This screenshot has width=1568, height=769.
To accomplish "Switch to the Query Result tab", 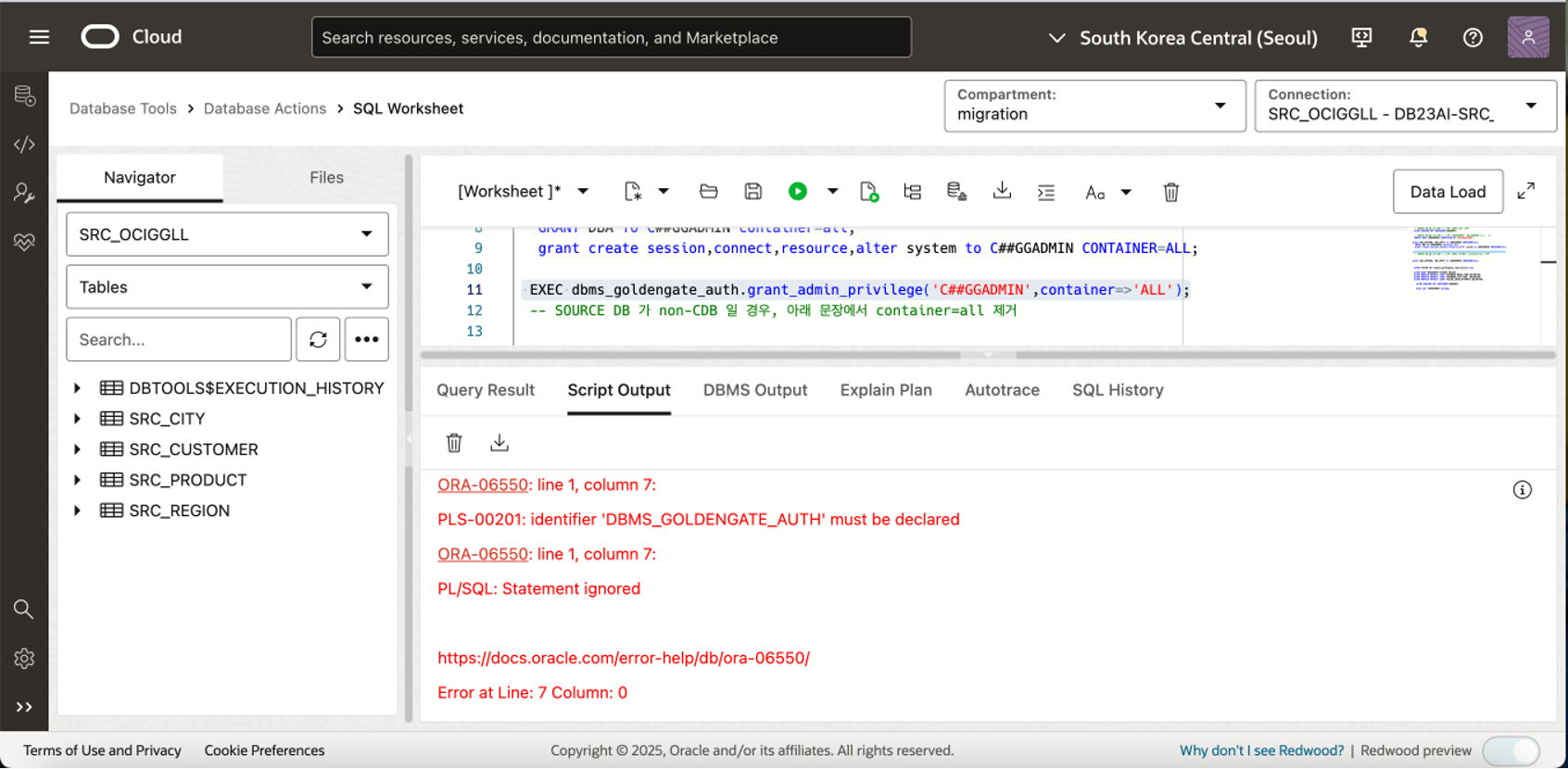I will 486,390.
